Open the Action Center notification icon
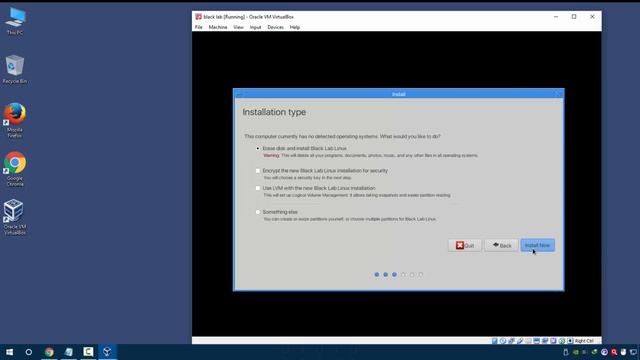 (633, 352)
